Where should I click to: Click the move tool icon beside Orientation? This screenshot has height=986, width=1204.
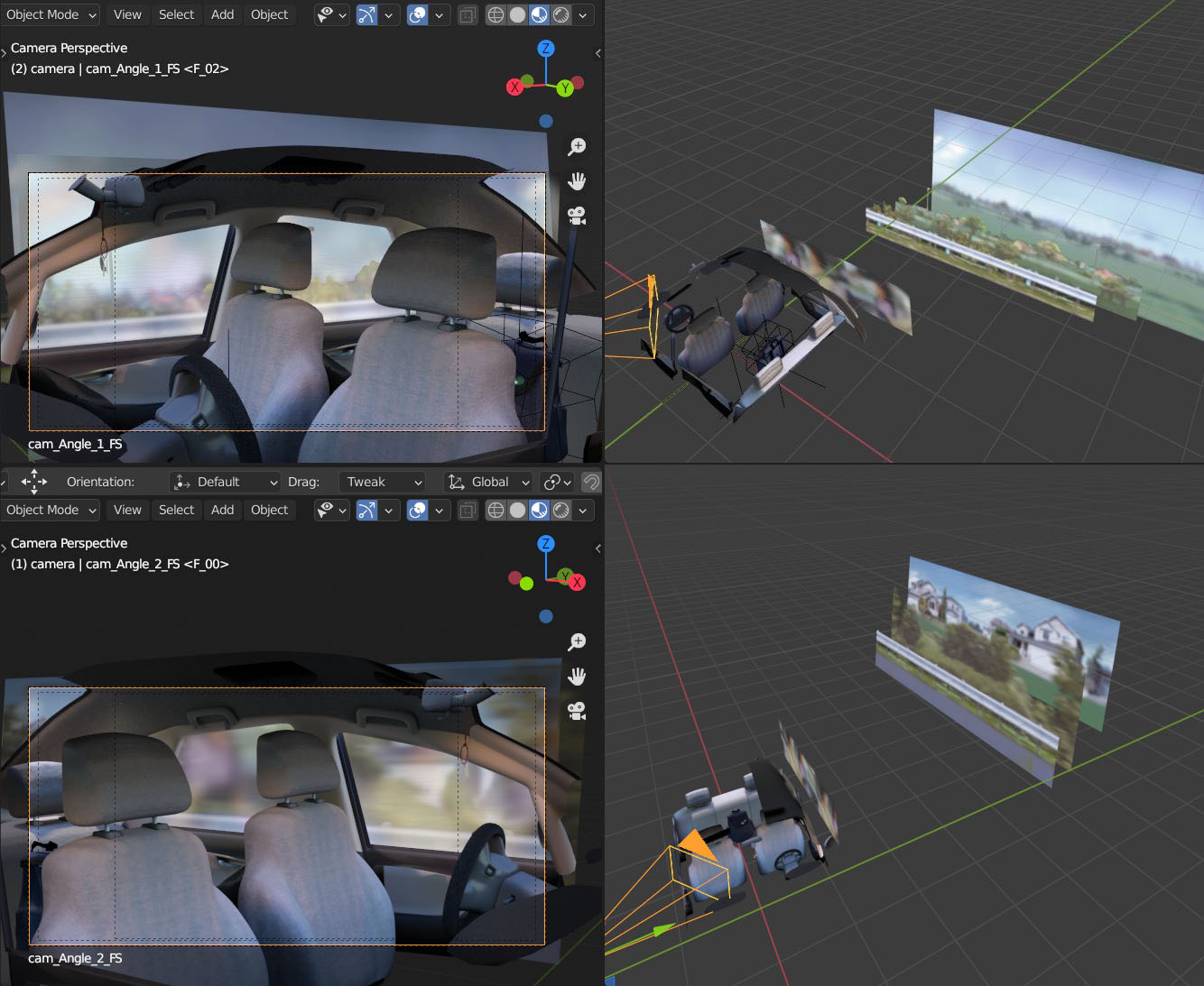34,482
